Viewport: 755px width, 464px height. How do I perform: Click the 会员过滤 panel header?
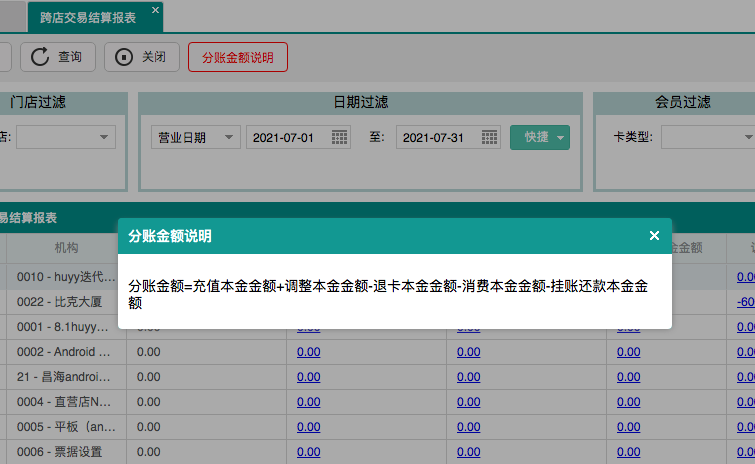click(682, 102)
